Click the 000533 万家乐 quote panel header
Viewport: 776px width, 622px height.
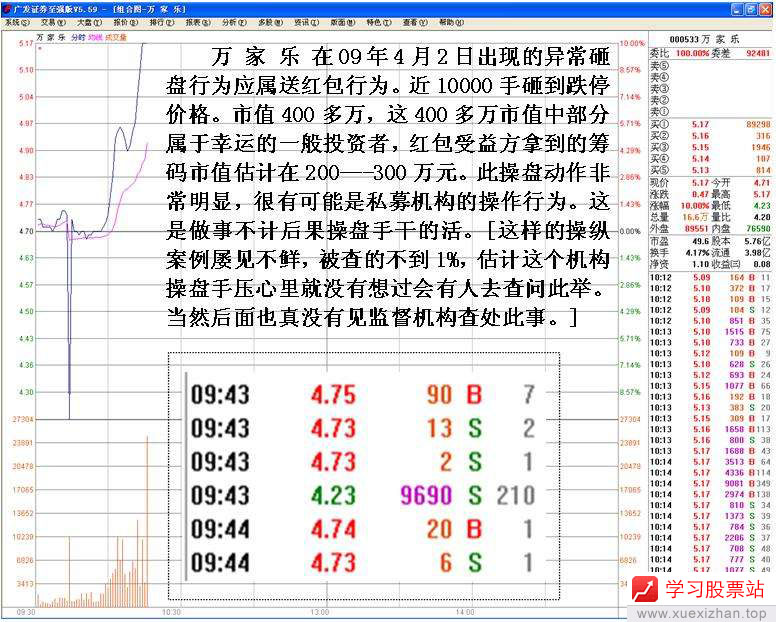[x=704, y=39]
